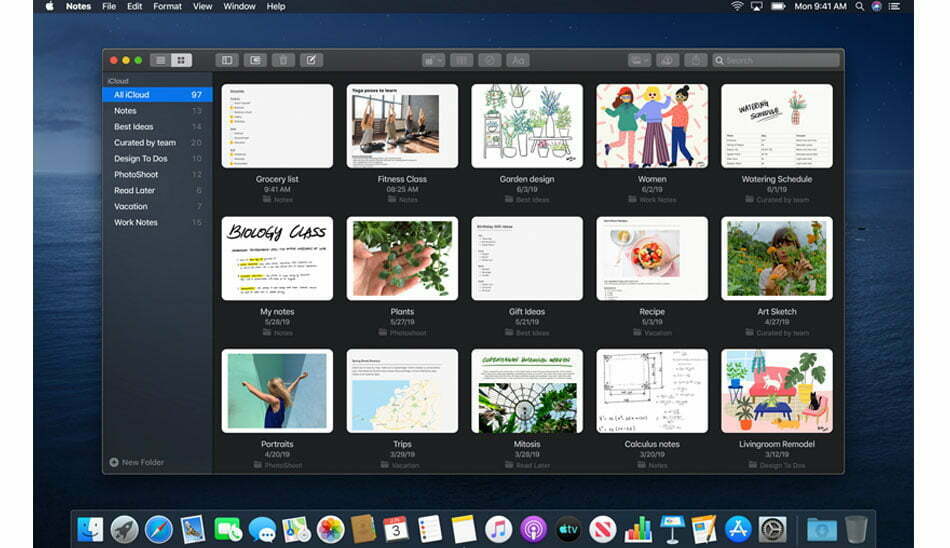Viewport: 950px width, 548px height.
Task: Open the Notes app from the Dock
Action: pos(464,529)
